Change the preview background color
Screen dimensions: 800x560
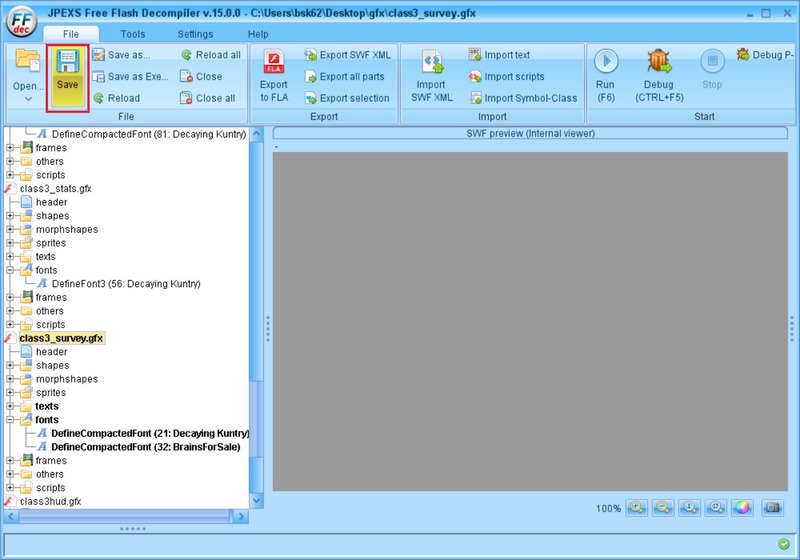click(x=742, y=507)
